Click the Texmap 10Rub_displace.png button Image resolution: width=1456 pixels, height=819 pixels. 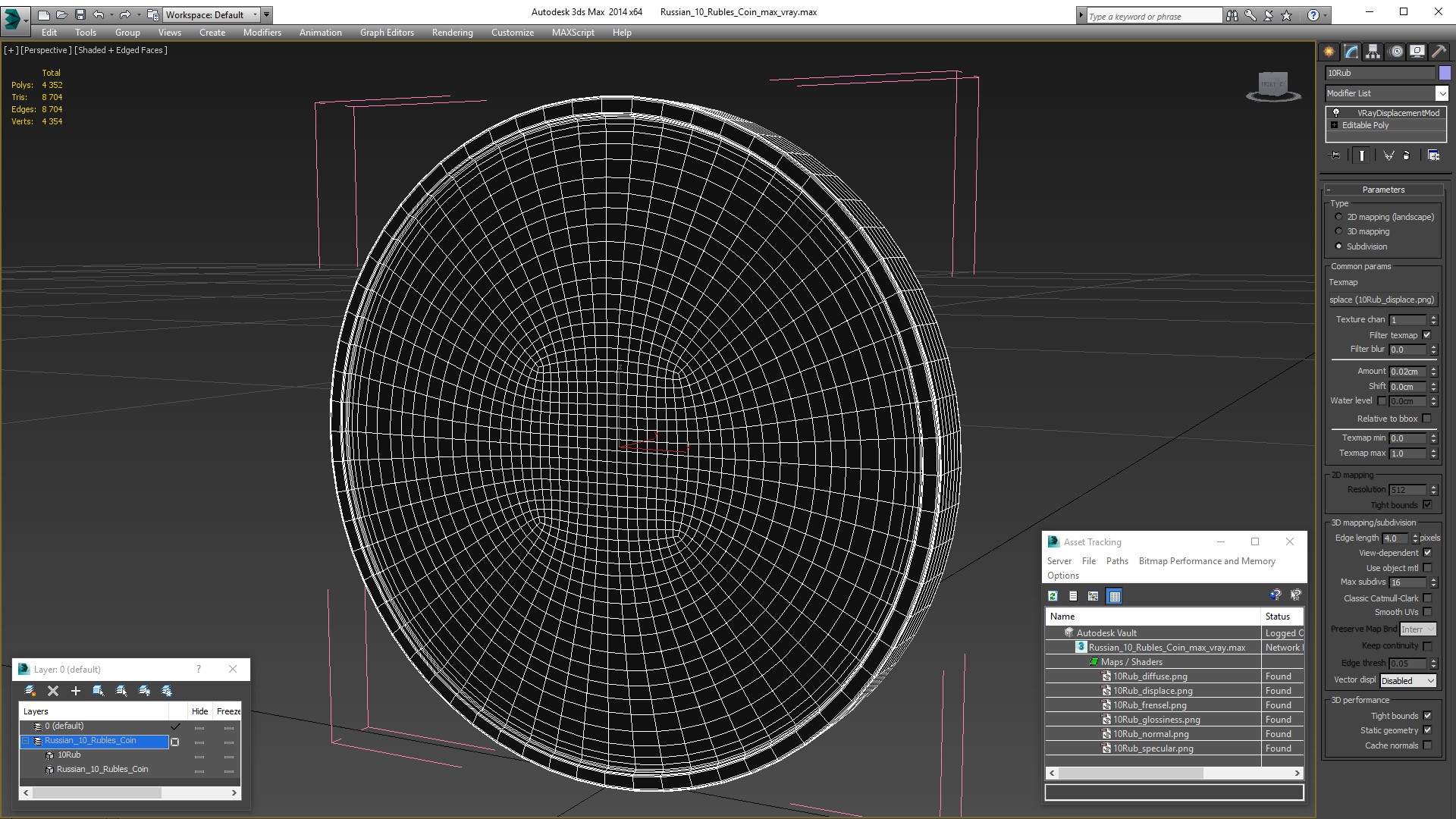(x=1382, y=300)
